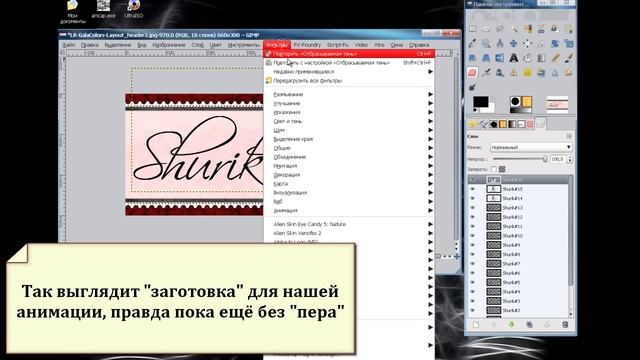Viewport: 640px width, 360px height.
Task: Click the black foreground color swatch
Action: (480, 102)
